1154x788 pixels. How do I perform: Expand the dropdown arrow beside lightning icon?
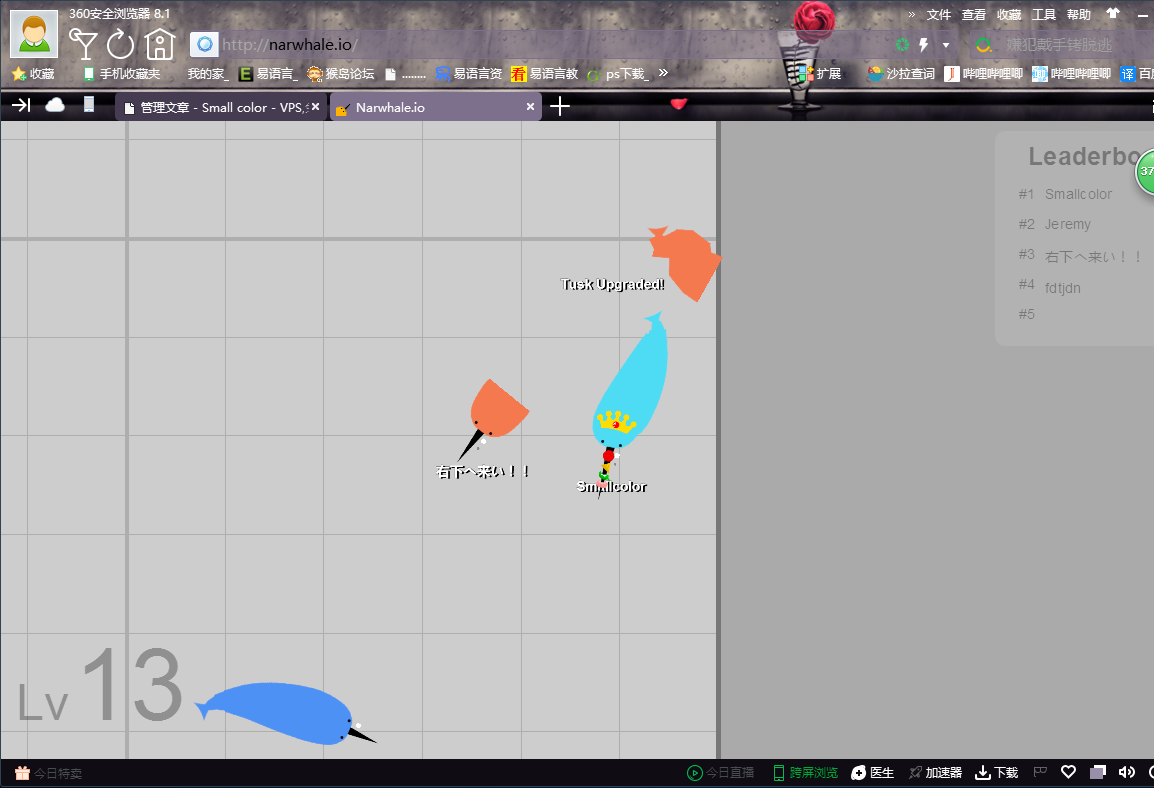946,45
